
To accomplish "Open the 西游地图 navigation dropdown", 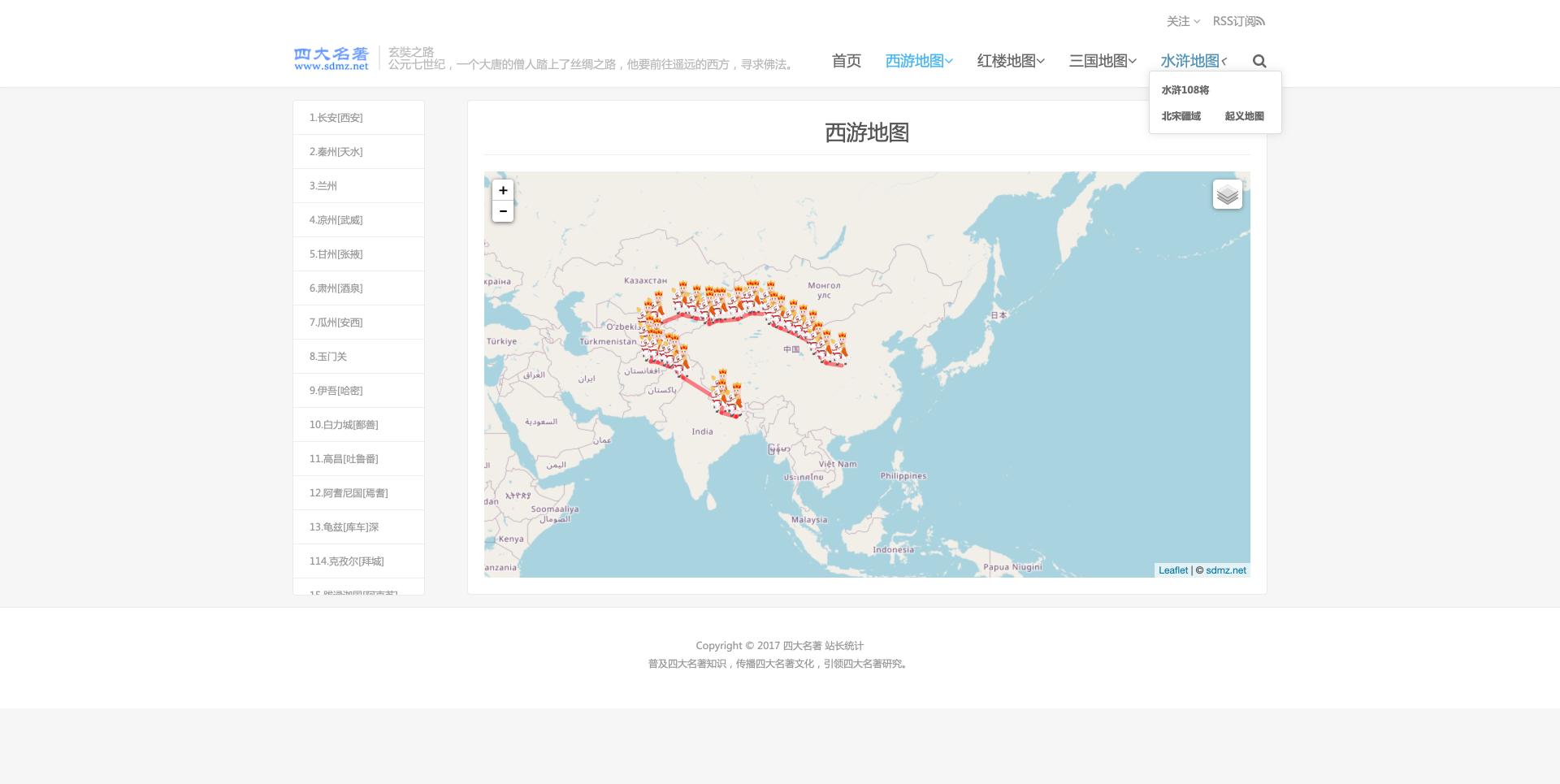I will click(919, 61).
